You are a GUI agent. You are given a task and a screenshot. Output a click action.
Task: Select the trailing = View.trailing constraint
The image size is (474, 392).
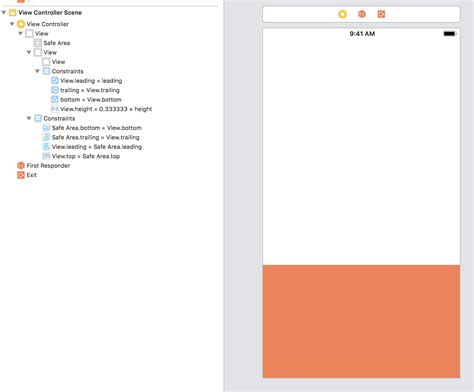90,90
